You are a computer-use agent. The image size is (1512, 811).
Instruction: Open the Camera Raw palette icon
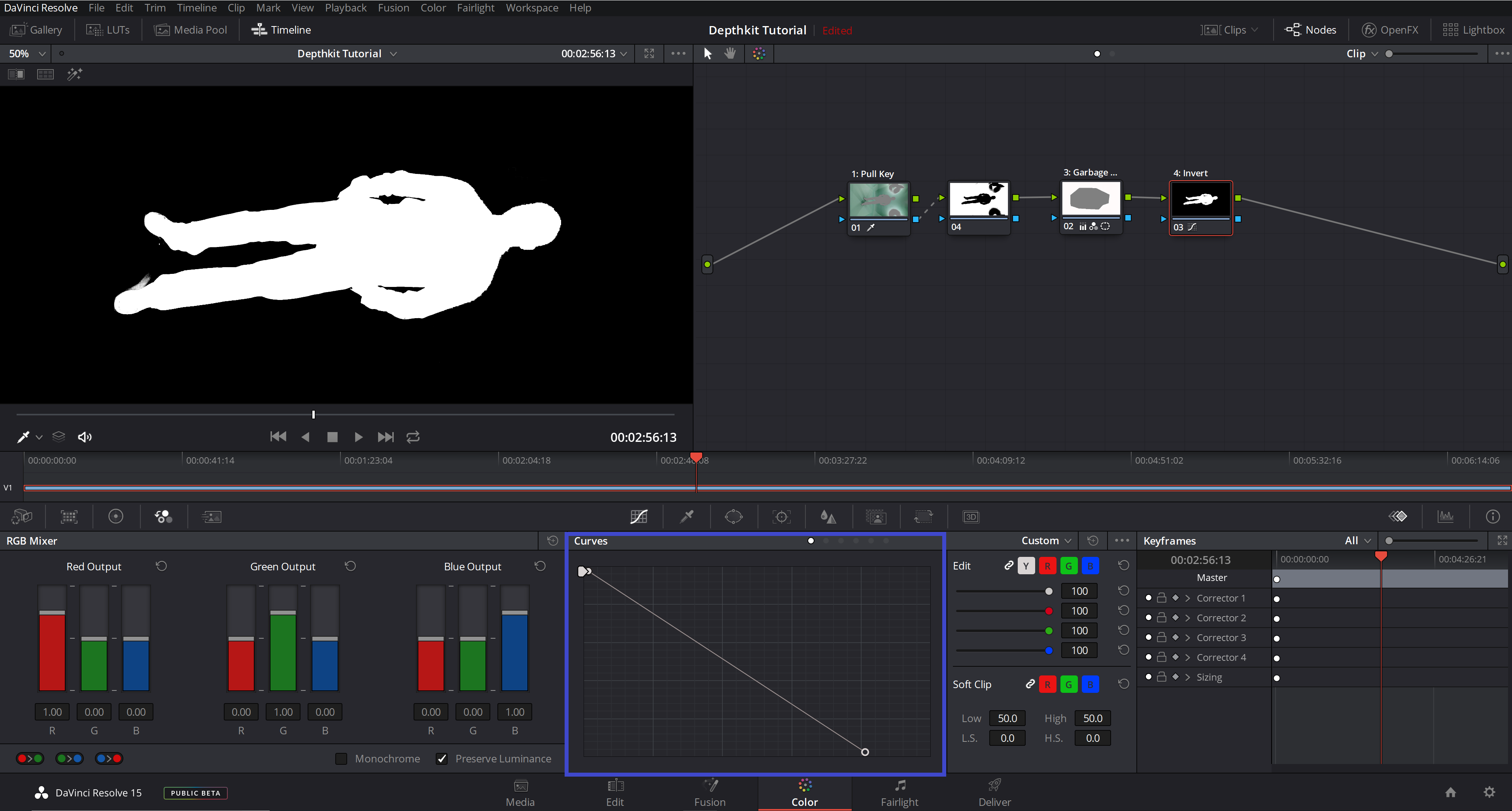pos(22,517)
